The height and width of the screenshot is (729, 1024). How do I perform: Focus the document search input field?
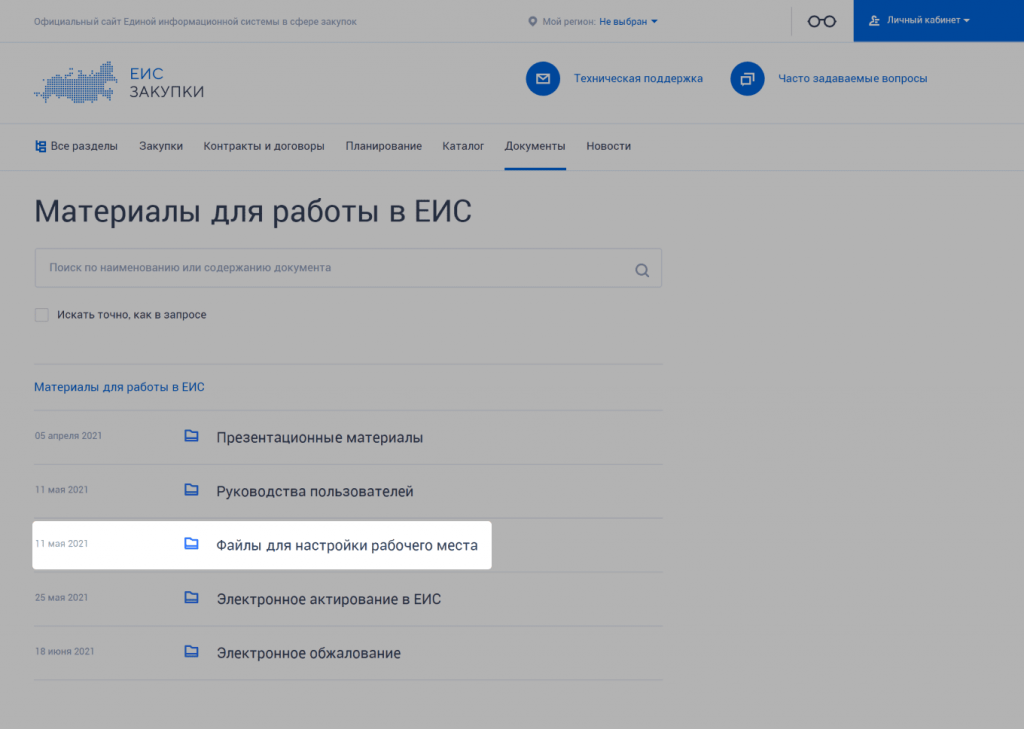coord(330,268)
